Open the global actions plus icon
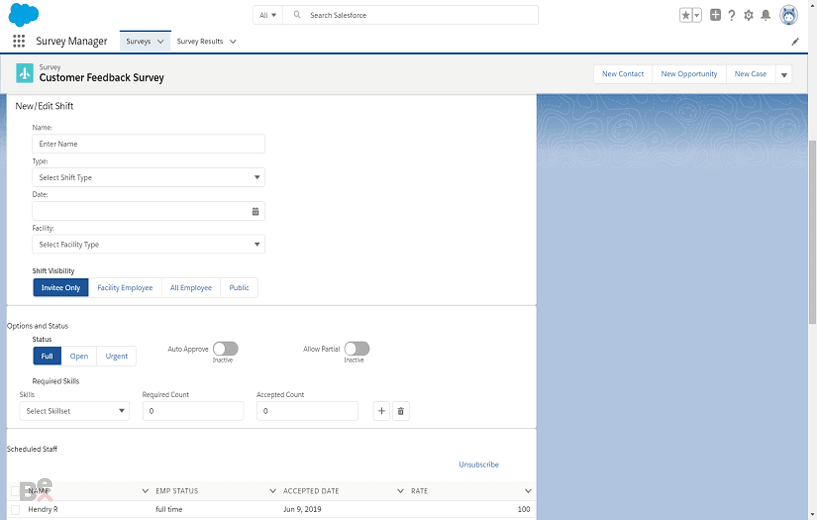The width and height of the screenshot is (817, 520). tap(715, 15)
